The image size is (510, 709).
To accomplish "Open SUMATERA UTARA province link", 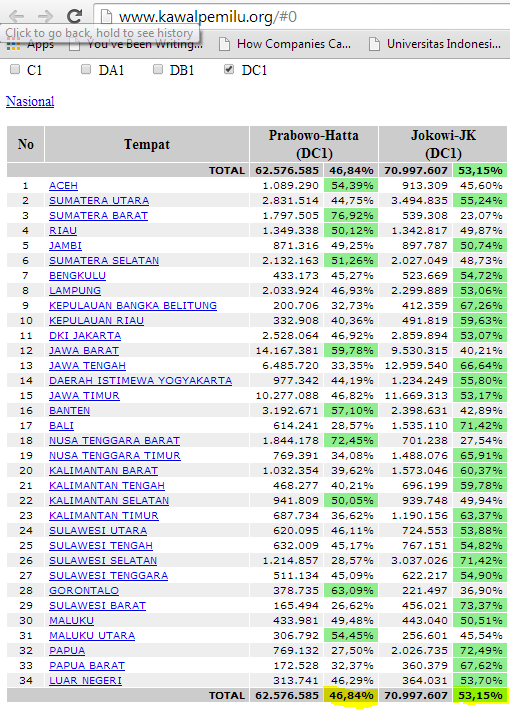I will tap(99, 200).
